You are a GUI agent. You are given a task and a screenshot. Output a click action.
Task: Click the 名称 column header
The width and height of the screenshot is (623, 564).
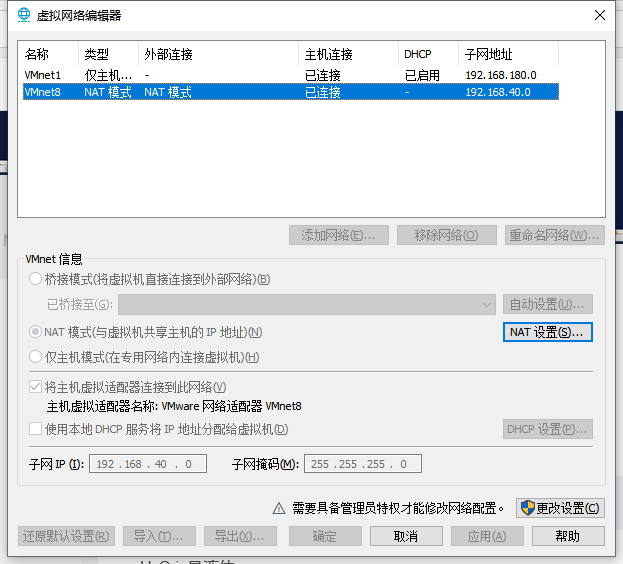tap(50, 54)
